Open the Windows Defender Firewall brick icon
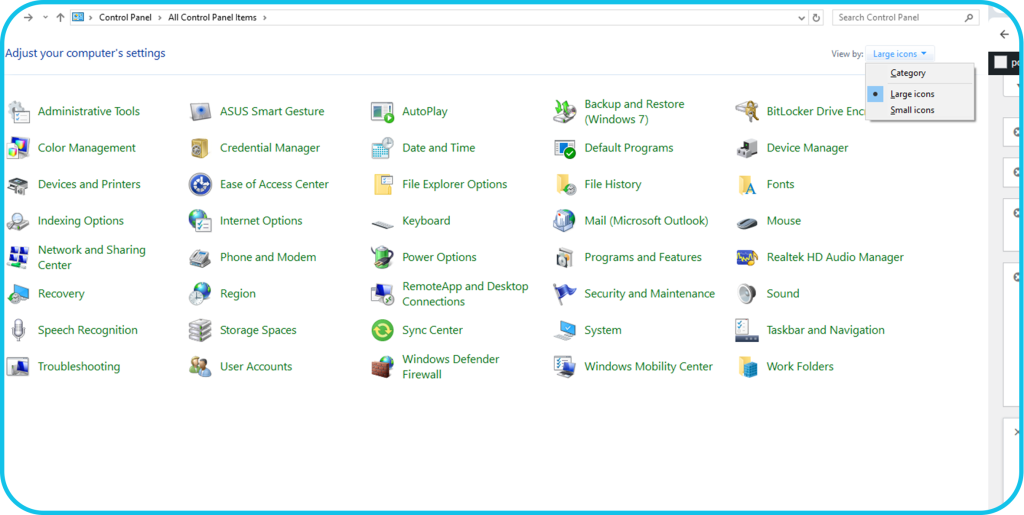This screenshot has height=515, width=1024. point(382,367)
